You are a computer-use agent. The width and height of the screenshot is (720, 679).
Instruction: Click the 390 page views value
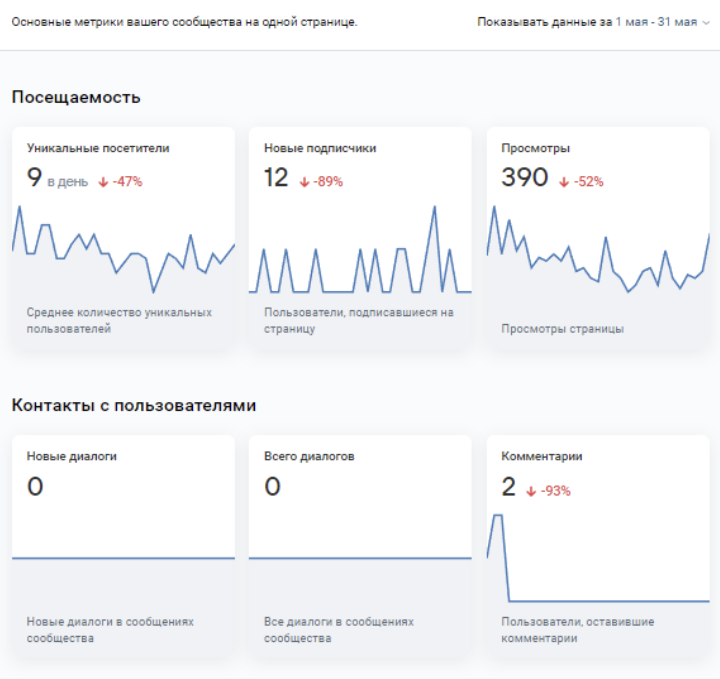click(x=524, y=178)
